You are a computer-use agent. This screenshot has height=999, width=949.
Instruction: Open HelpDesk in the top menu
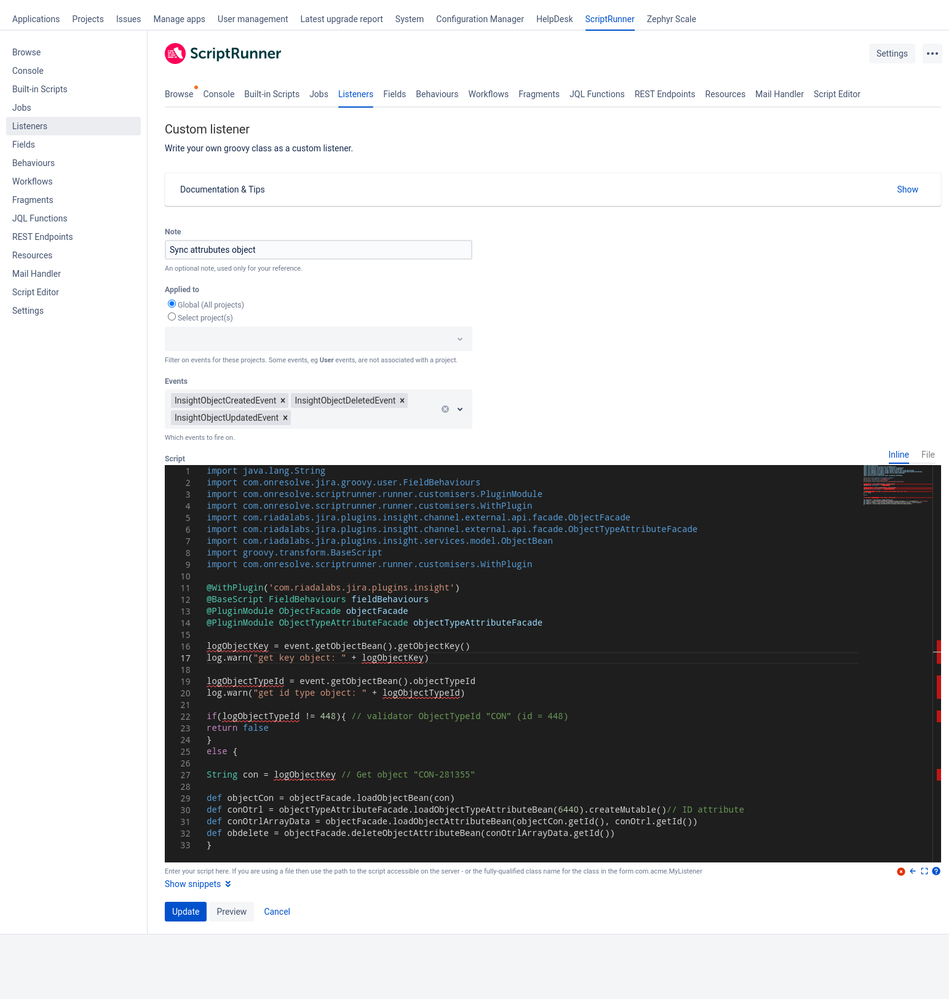[x=554, y=19]
